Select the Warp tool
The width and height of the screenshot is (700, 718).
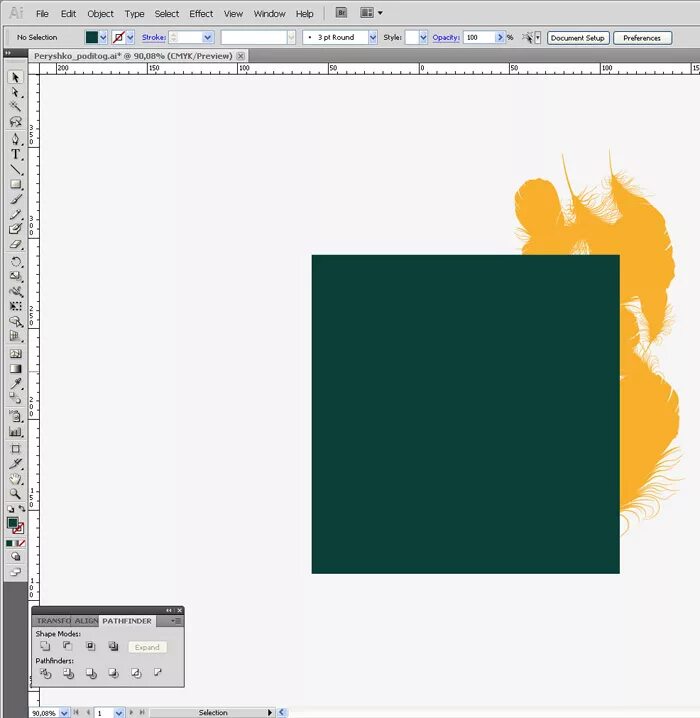pos(15,292)
